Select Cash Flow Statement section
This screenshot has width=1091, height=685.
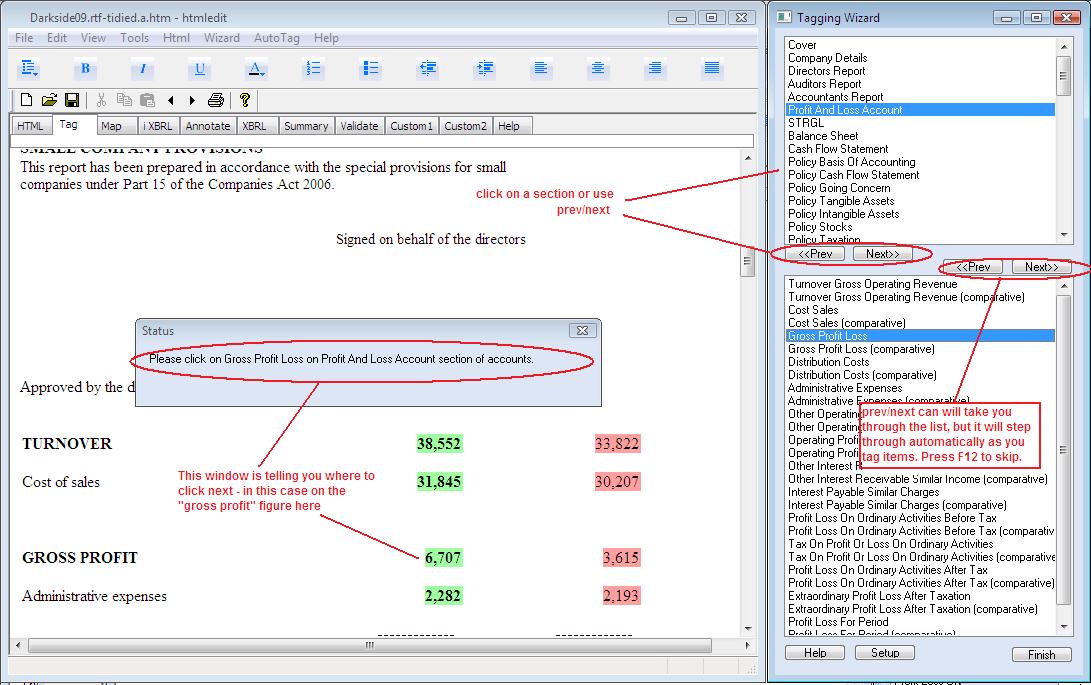pyautogui.click(x=838, y=149)
